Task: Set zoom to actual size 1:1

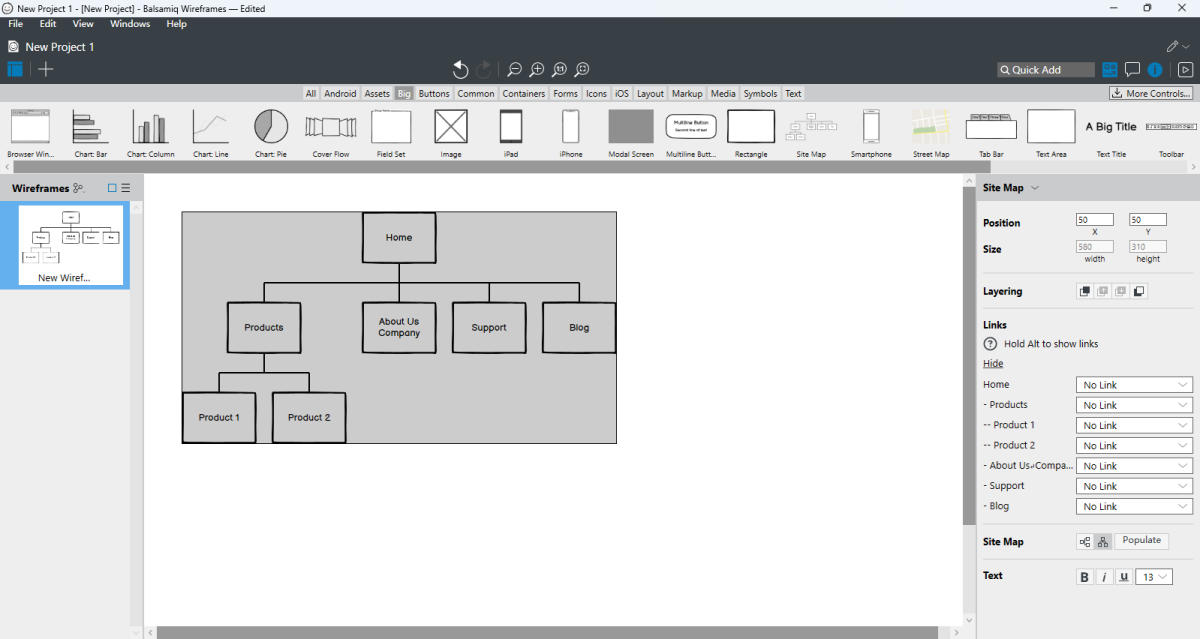Action: click(x=560, y=69)
